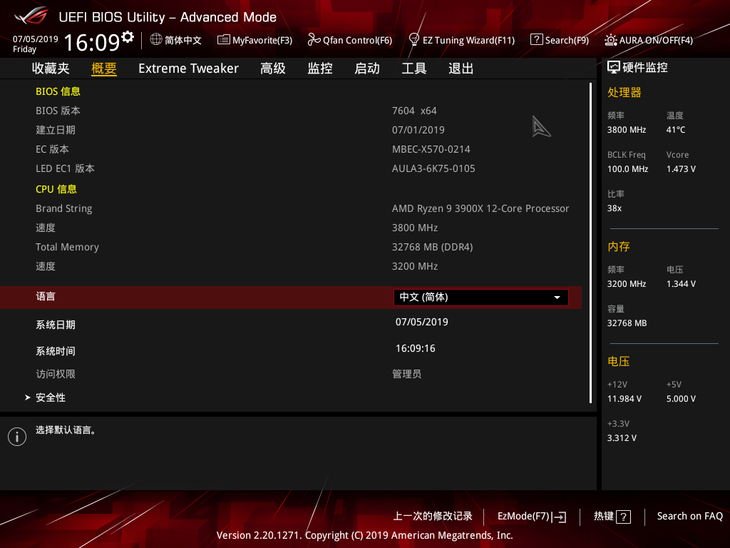
Task: Click the MyFavorite list icon
Action: coord(223,40)
